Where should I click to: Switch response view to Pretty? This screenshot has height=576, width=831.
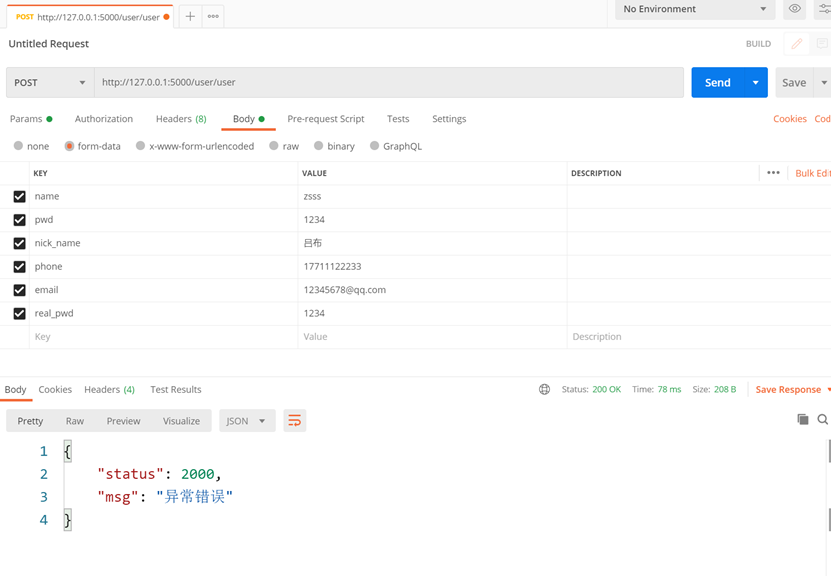coord(30,421)
